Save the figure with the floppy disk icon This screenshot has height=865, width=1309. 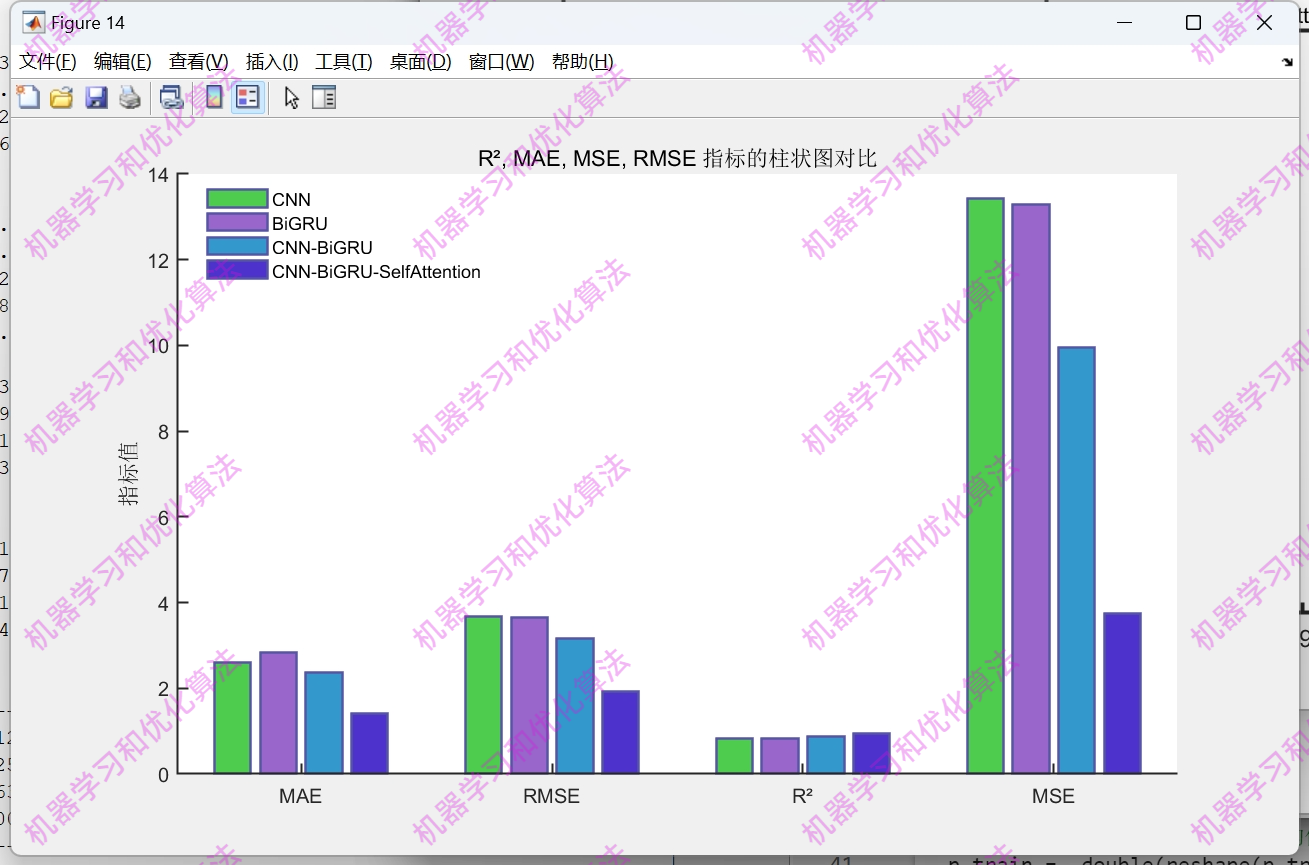[x=96, y=97]
